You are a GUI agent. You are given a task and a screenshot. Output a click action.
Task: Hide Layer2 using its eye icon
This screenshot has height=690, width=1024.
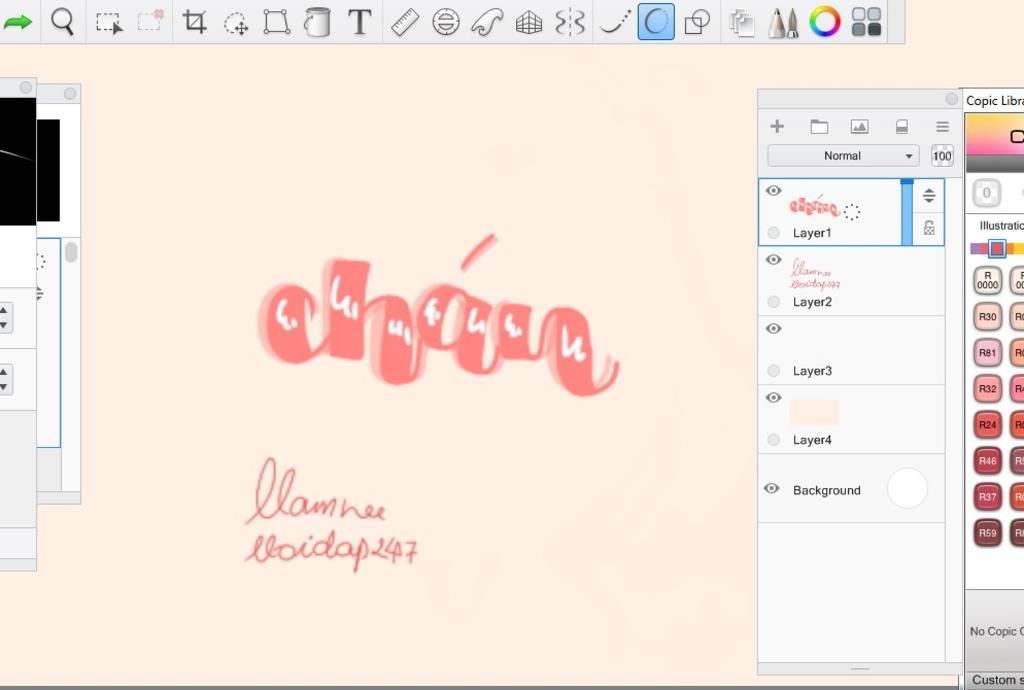click(x=773, y=260)
